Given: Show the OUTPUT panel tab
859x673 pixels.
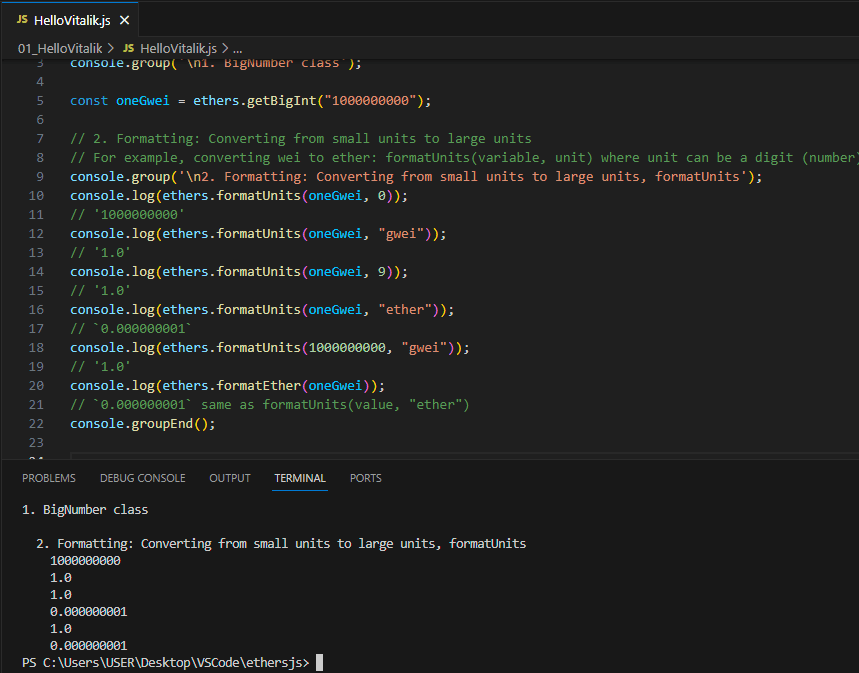Looking at the screenshot, I should [x=229, y=478].
